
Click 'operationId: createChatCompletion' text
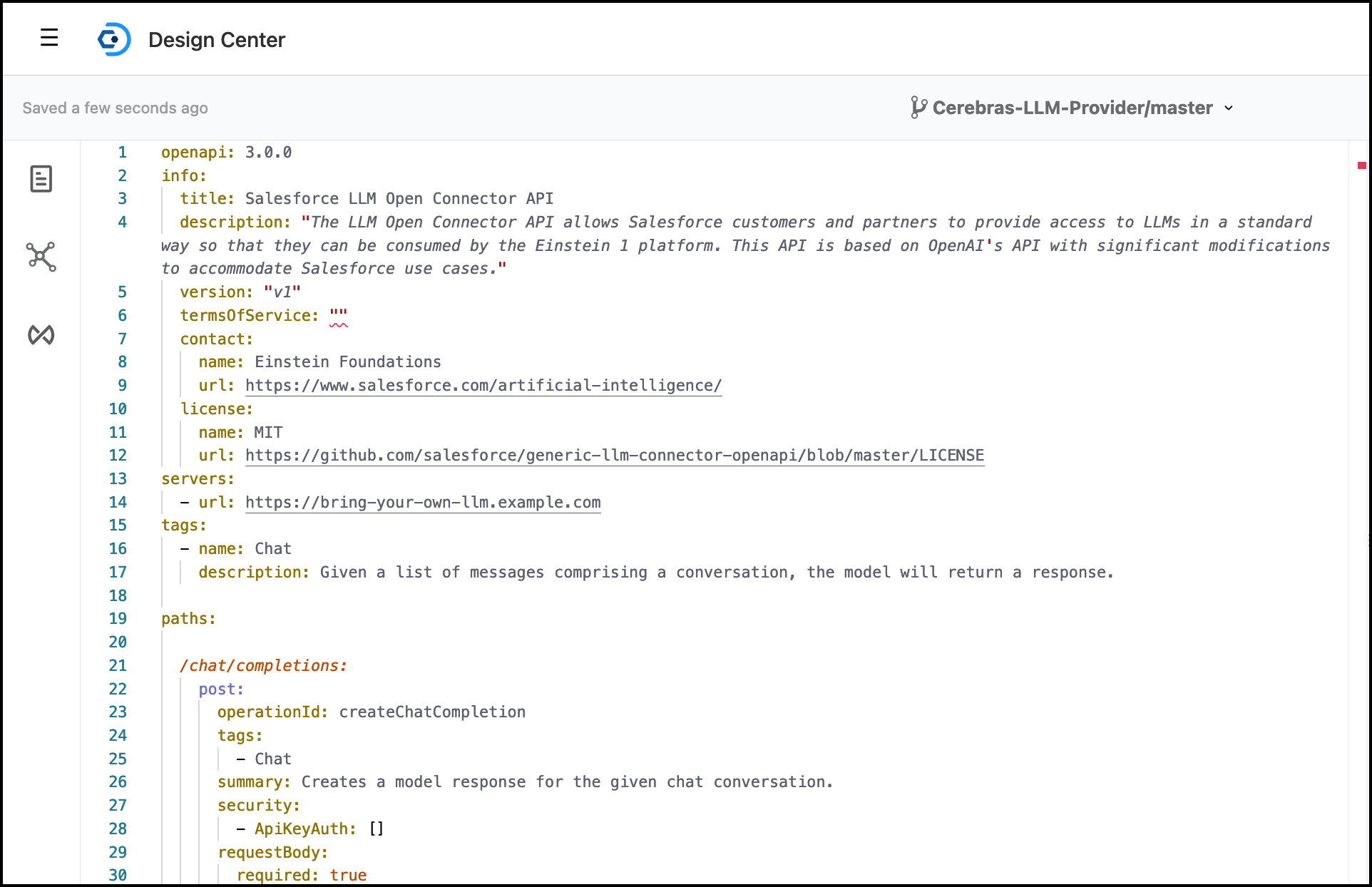[372, 712]
